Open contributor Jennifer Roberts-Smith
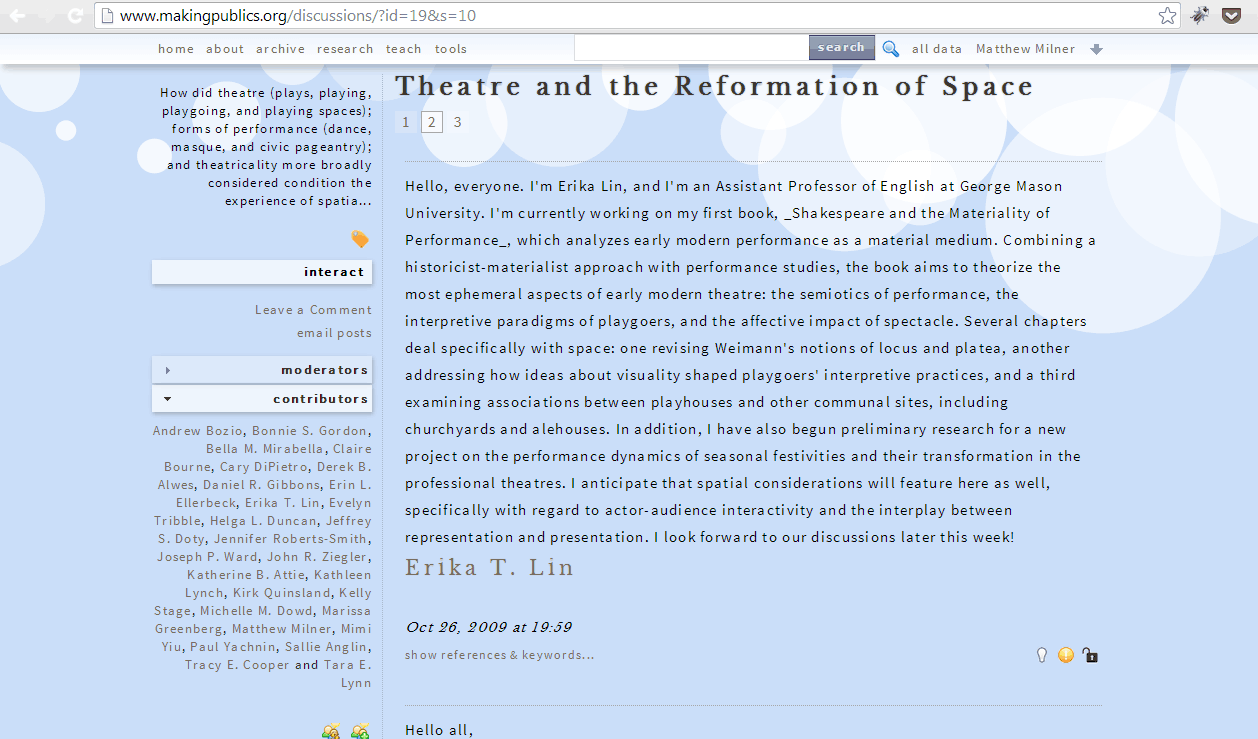The image size is (1258, 739). pyautogui.click(x=290, y=539)
